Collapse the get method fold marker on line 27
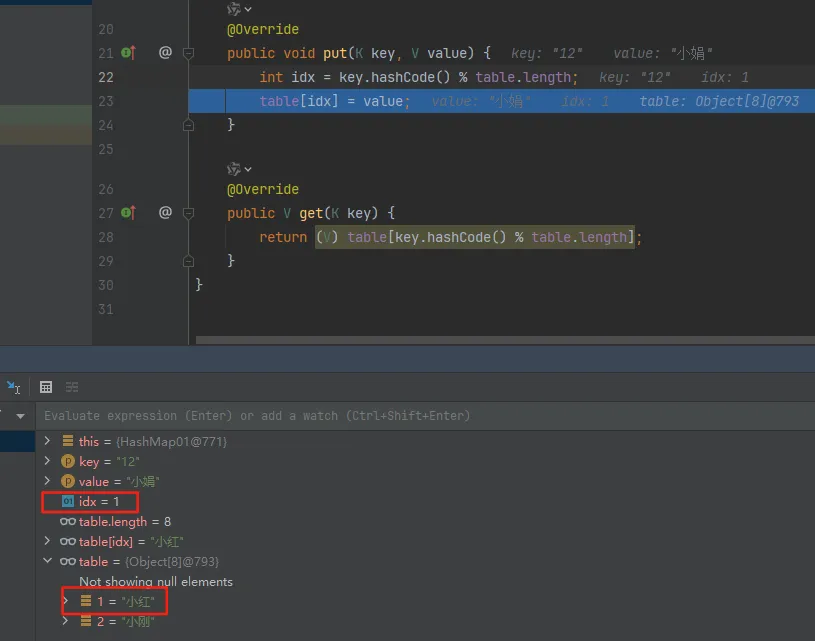 point(189,213)
